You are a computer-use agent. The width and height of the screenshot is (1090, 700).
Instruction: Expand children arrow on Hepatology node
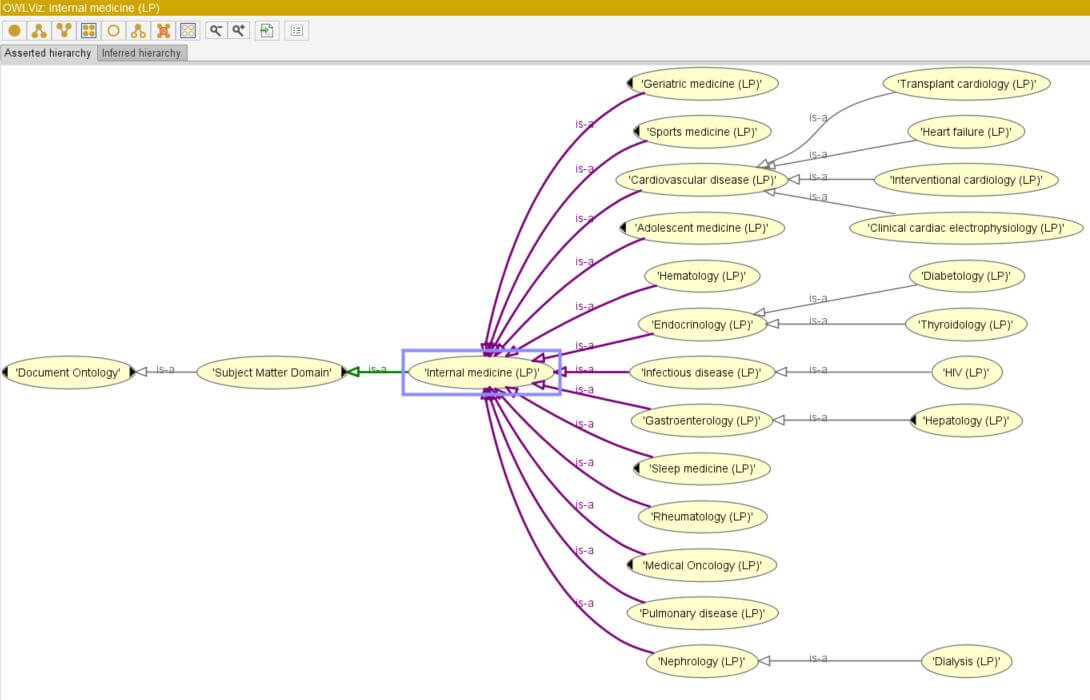[913, 420]
